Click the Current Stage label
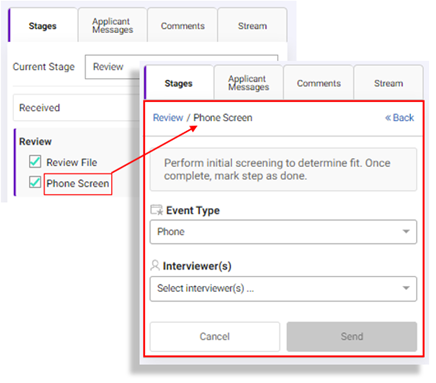The height and width of the screenshot is (383, 436). coord(44,67)
